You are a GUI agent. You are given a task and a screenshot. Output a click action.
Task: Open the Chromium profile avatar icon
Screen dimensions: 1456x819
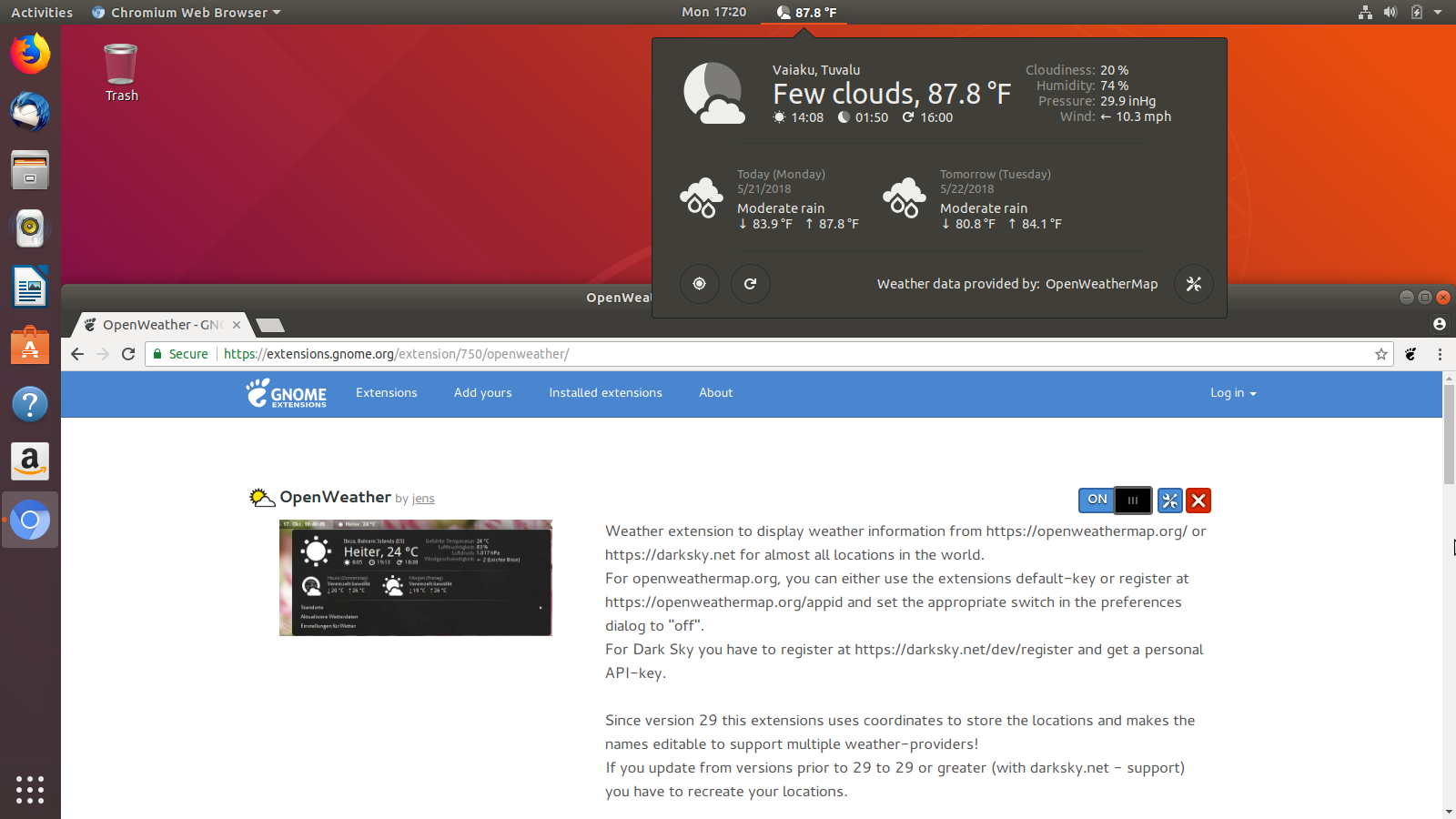point(1439,324)
